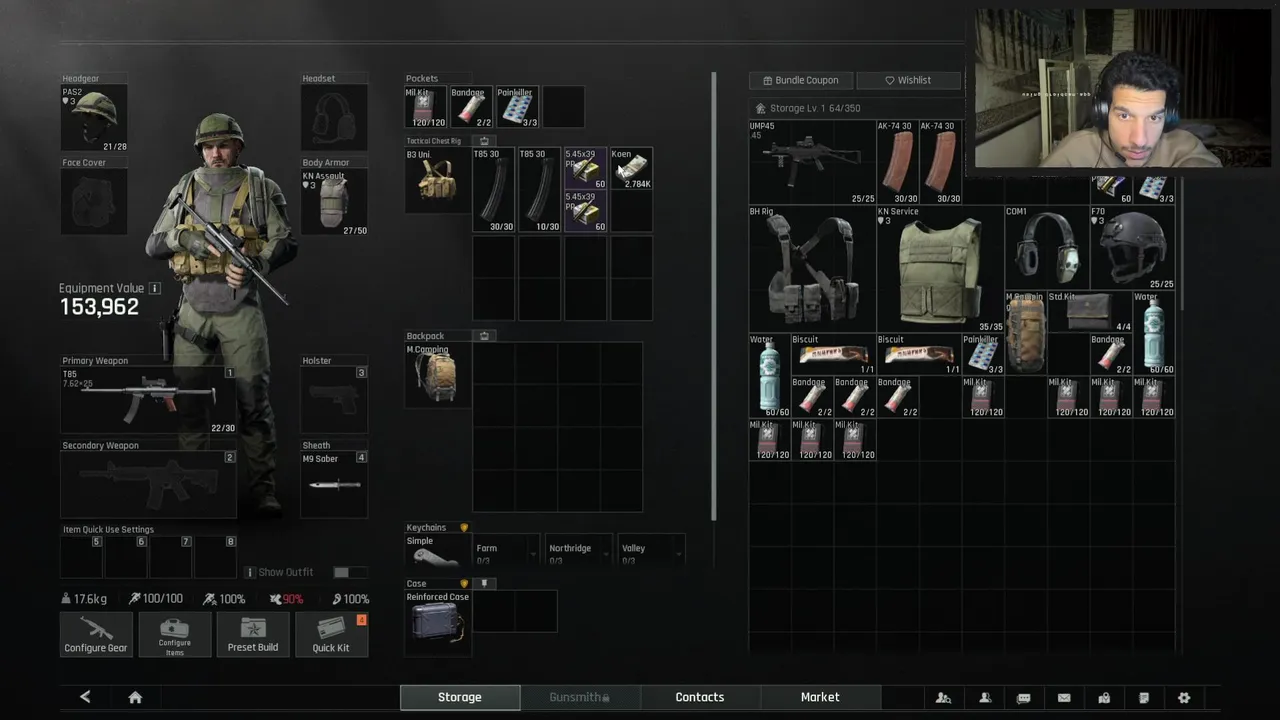This screenshot has height=720, width=1280.
Task: Click the info icon beside Show Outfit
Action: [250, 572]
